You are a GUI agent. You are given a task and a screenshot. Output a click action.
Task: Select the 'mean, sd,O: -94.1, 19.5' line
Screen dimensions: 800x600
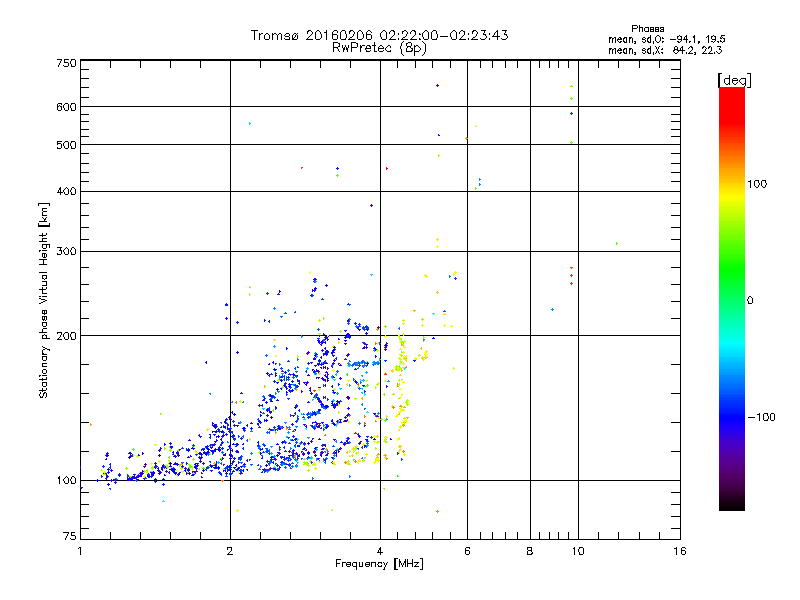point(666,39)
